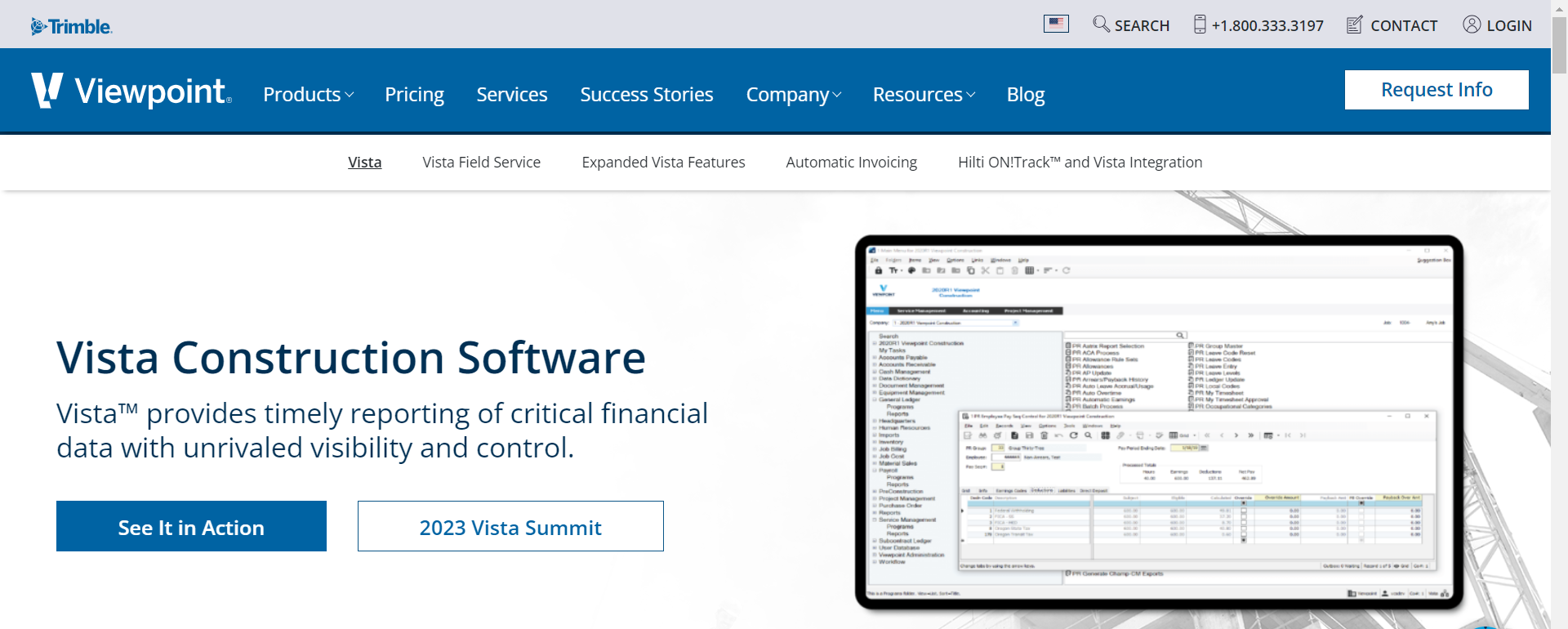Click the 2023 Vista Summit button
This screenshot has height=629, width=1568.
(x=510, y=526)
